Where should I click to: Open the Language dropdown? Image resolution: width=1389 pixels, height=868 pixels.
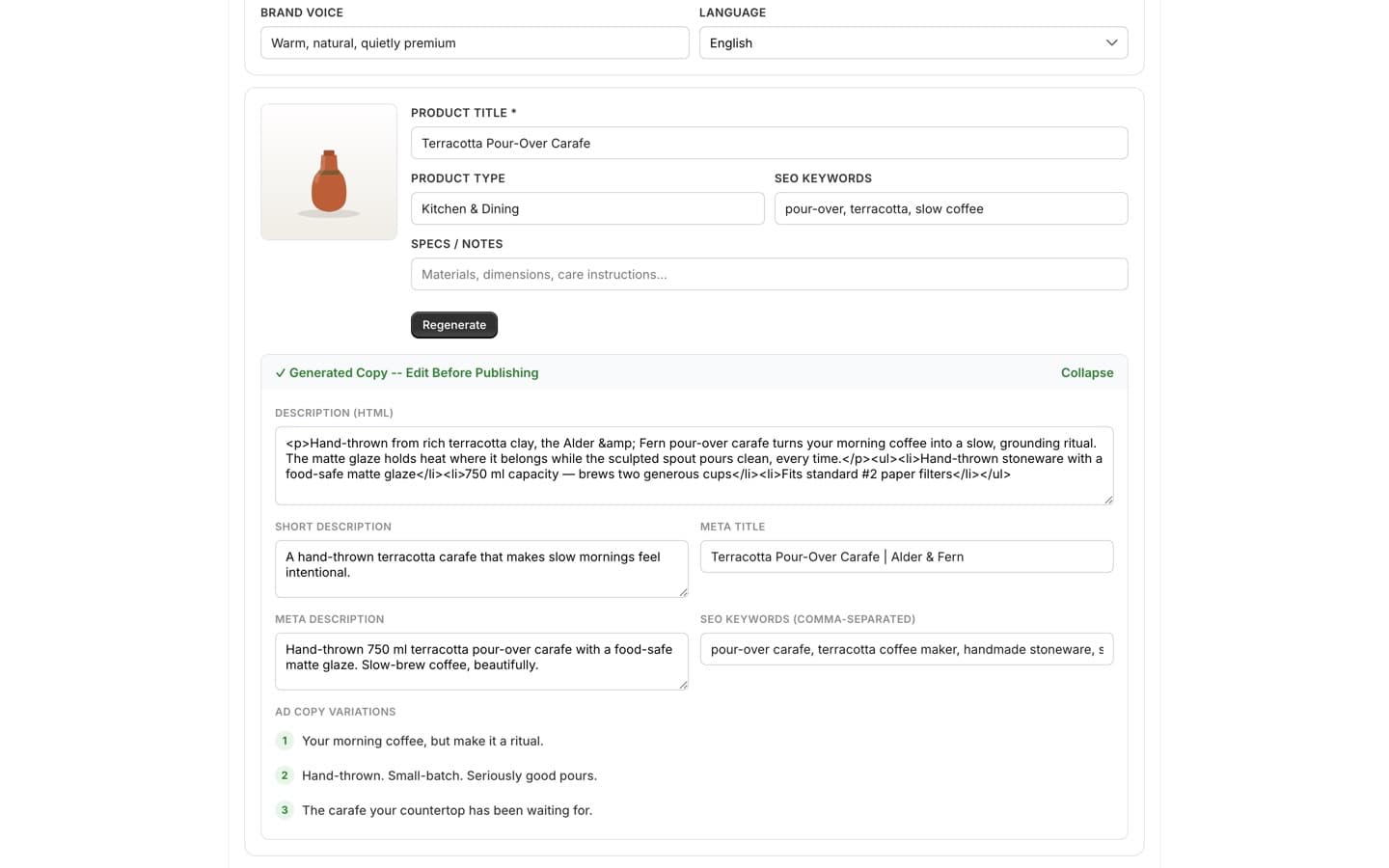point(913,42)
